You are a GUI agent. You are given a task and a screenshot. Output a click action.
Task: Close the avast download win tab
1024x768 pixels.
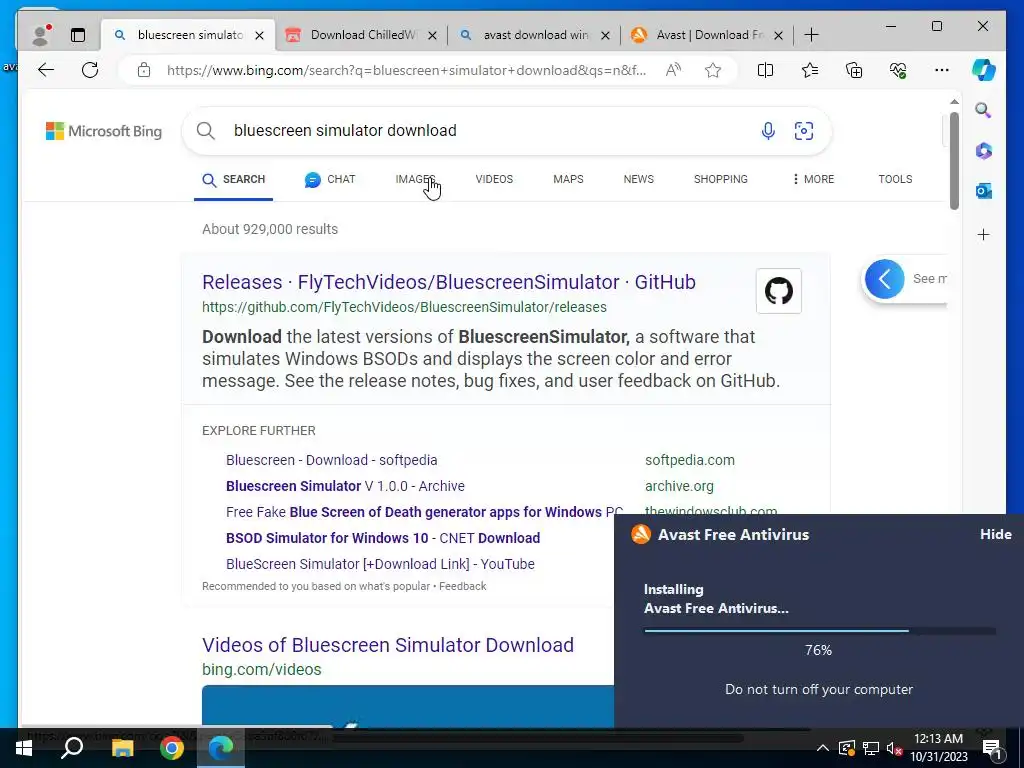point(605,35)
